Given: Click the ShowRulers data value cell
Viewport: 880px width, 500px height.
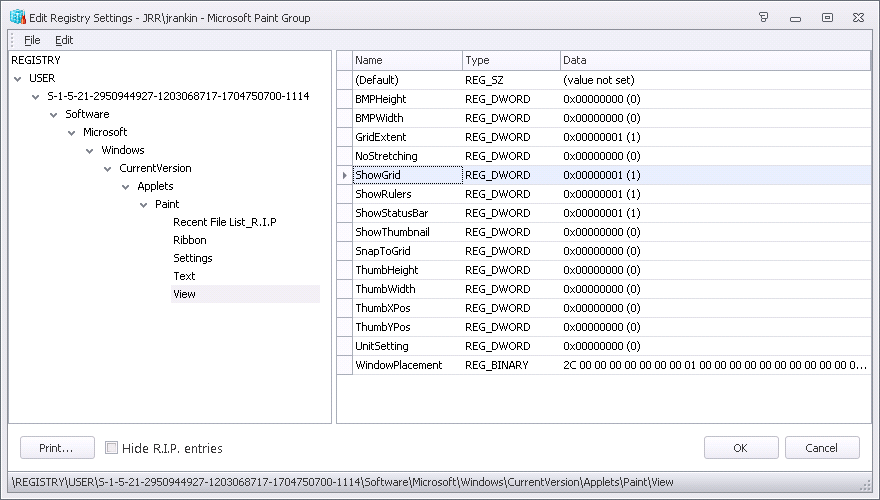Looking at the screenshot, I should (x=716, y=194).
